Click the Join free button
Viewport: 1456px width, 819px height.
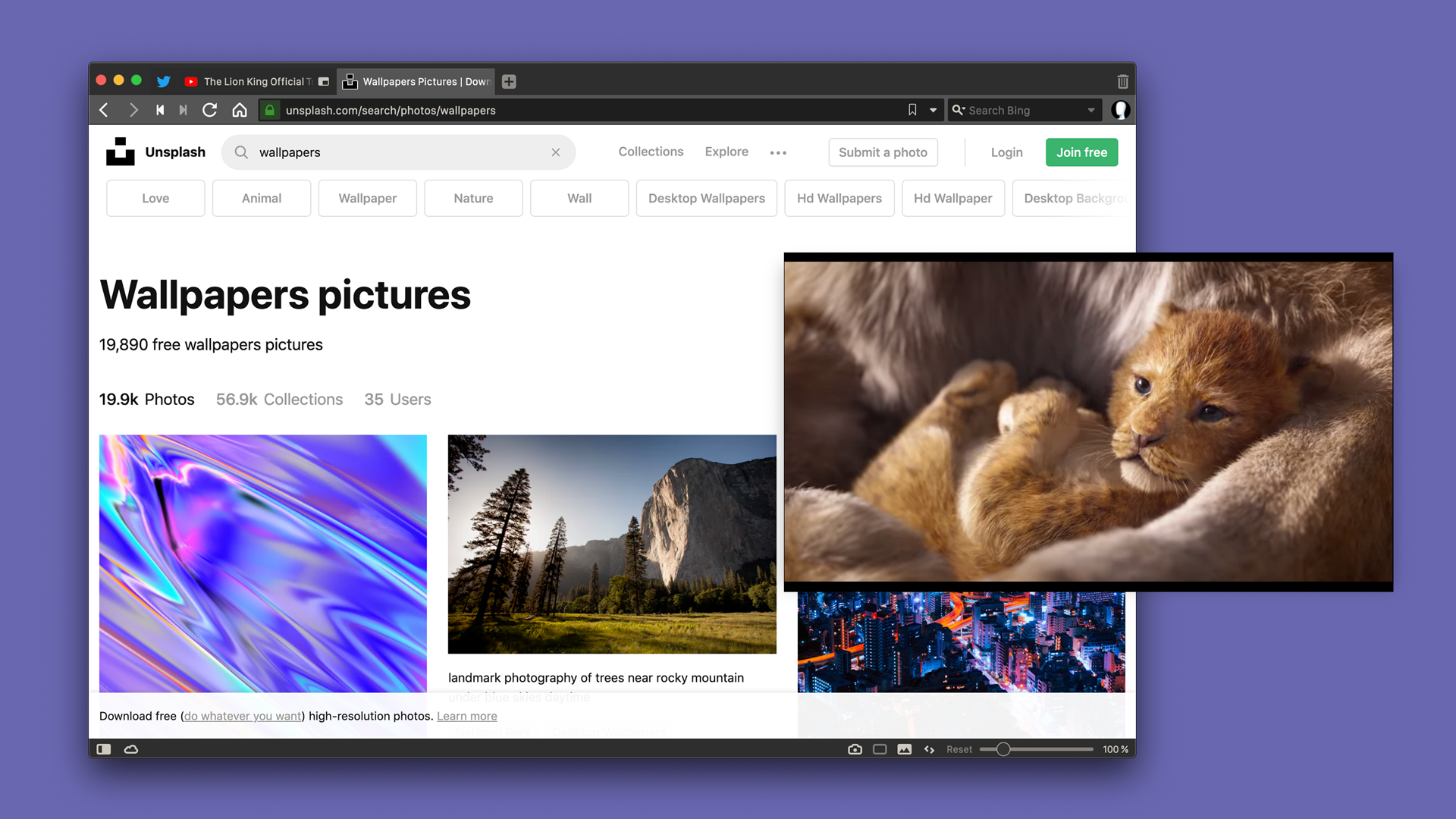click(x=1081, y=152)
